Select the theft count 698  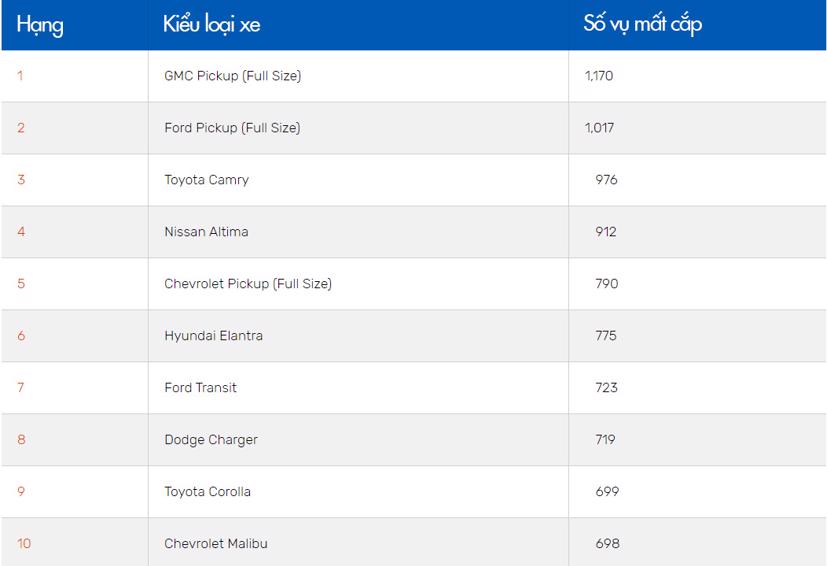click(607, 544)
